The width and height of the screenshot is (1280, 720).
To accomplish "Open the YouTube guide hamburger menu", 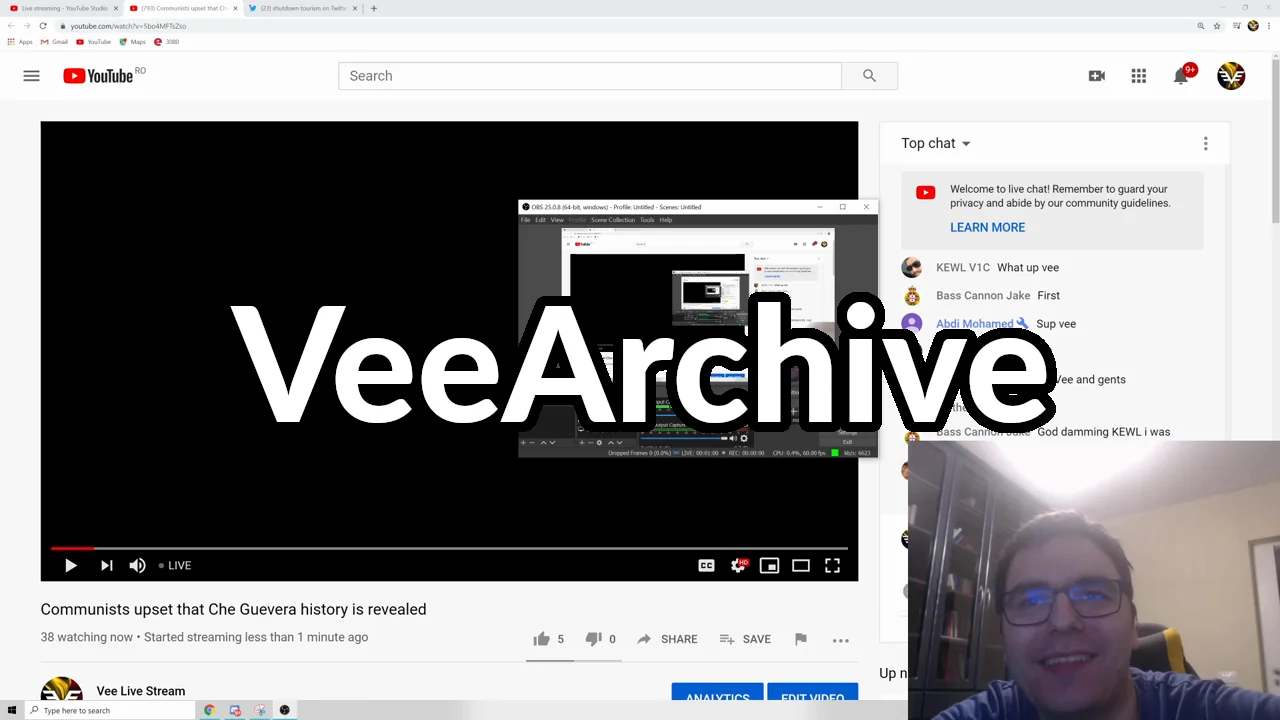I will [32, 76].
